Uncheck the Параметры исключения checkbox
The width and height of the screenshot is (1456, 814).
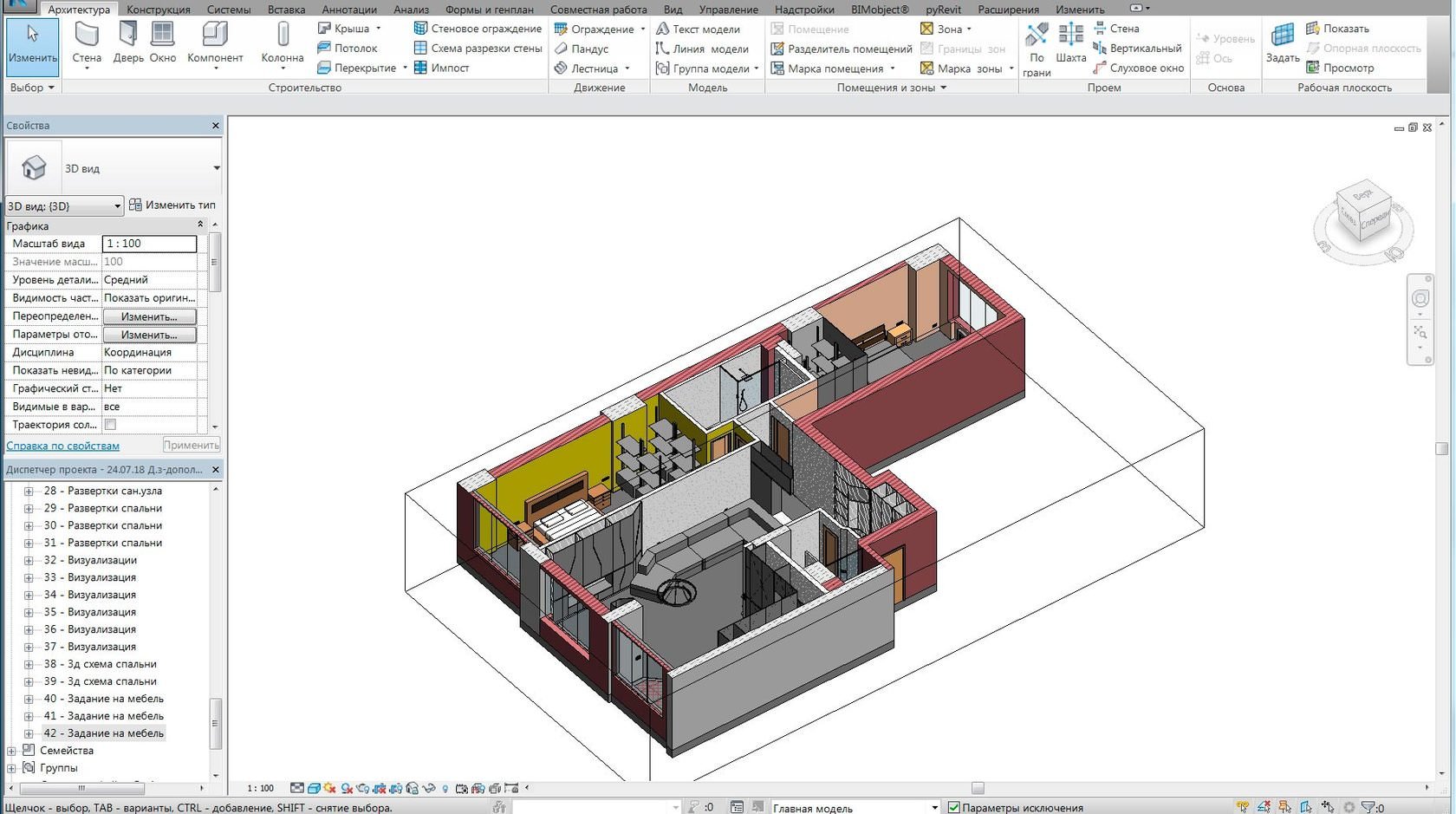(953, 807)
